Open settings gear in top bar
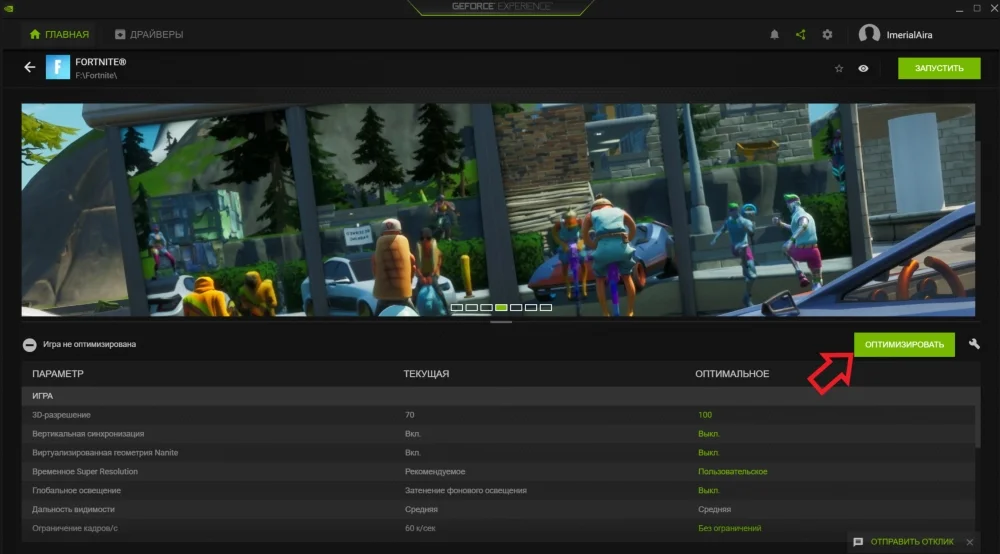Screen dimensions: 1000x554 (827, 34)
